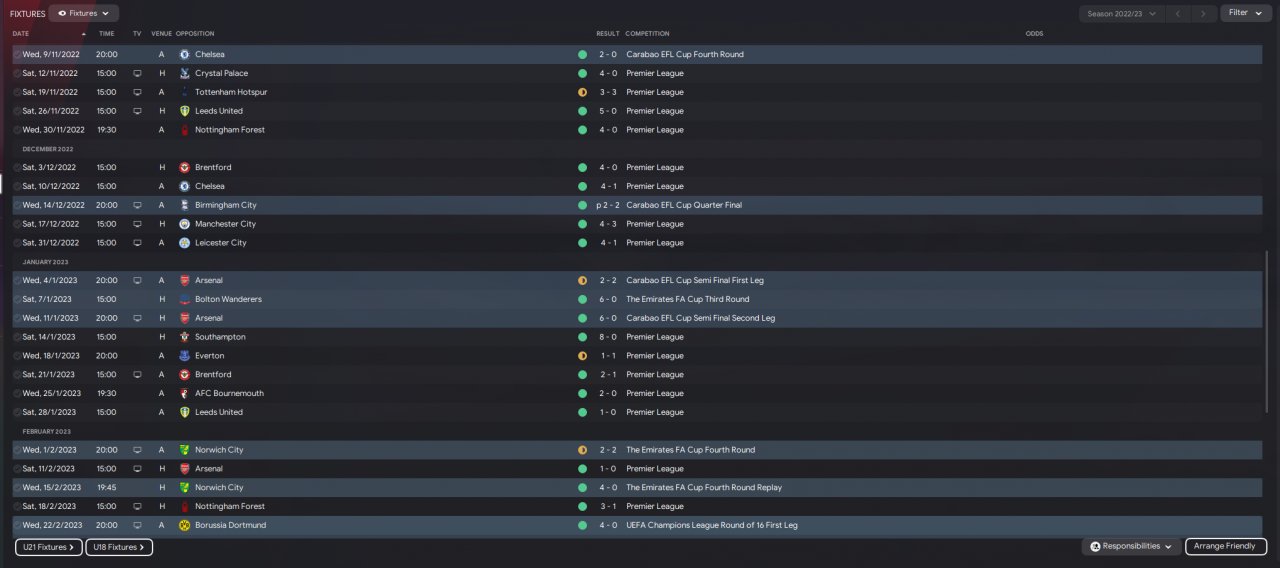Go to the next season arrow

click(x=1204, y=13)
